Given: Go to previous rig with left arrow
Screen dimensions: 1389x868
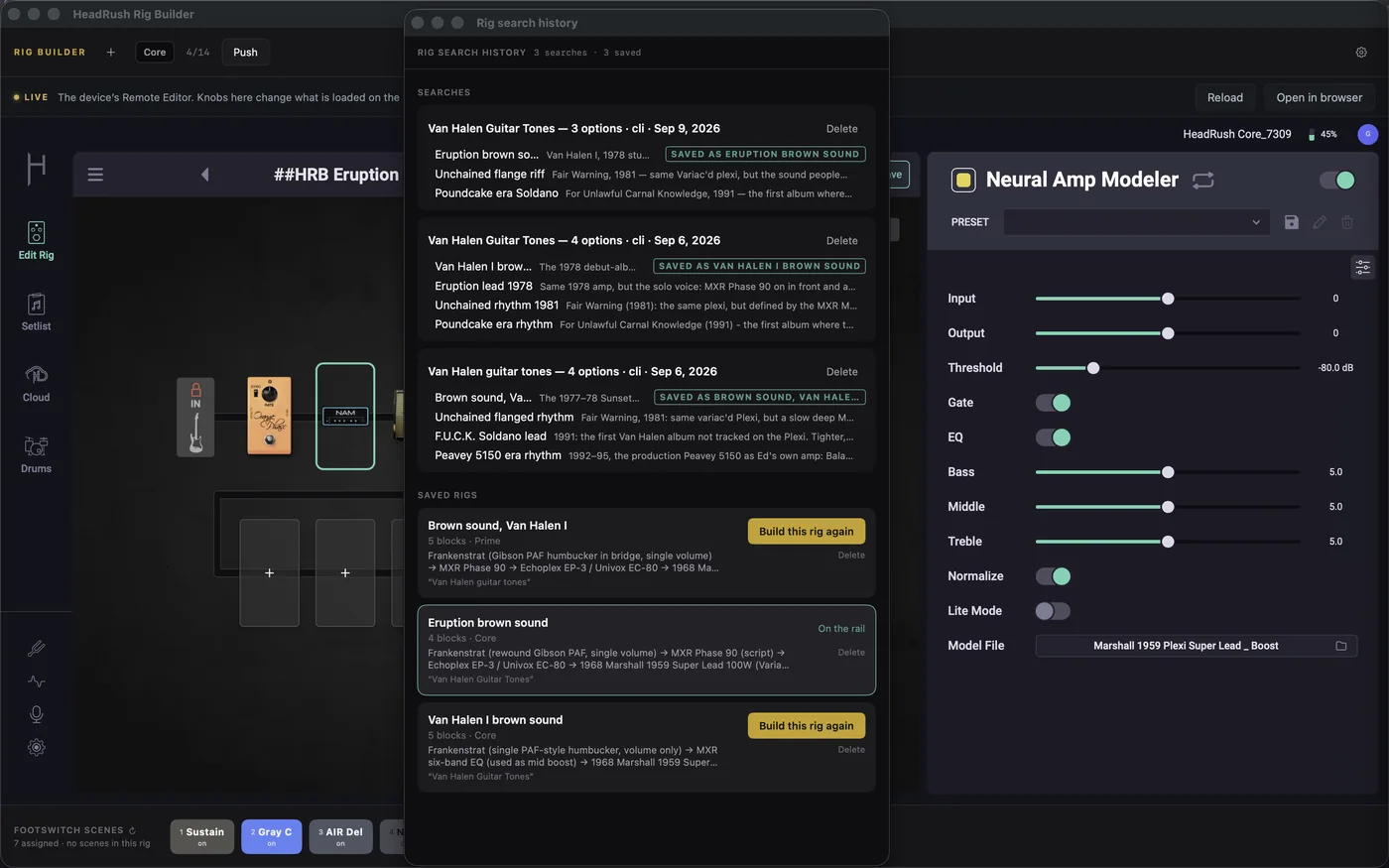Looking at the screenshot, I should pyautogui.click(x=205, y=175).
